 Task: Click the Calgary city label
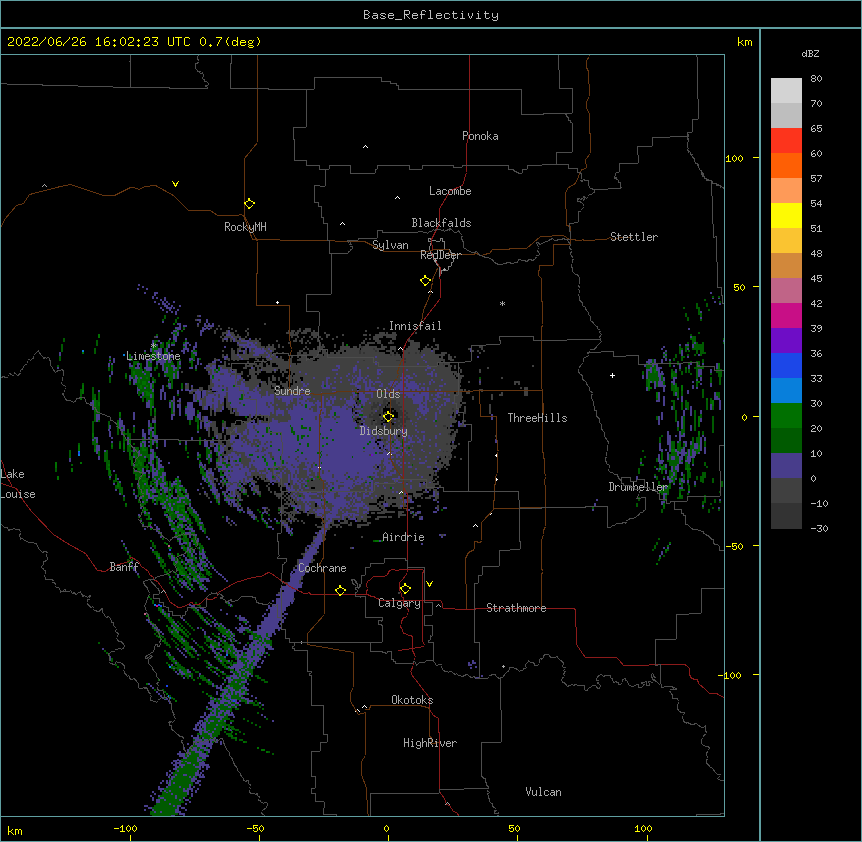pyautogui.click(x=399, y=603)
